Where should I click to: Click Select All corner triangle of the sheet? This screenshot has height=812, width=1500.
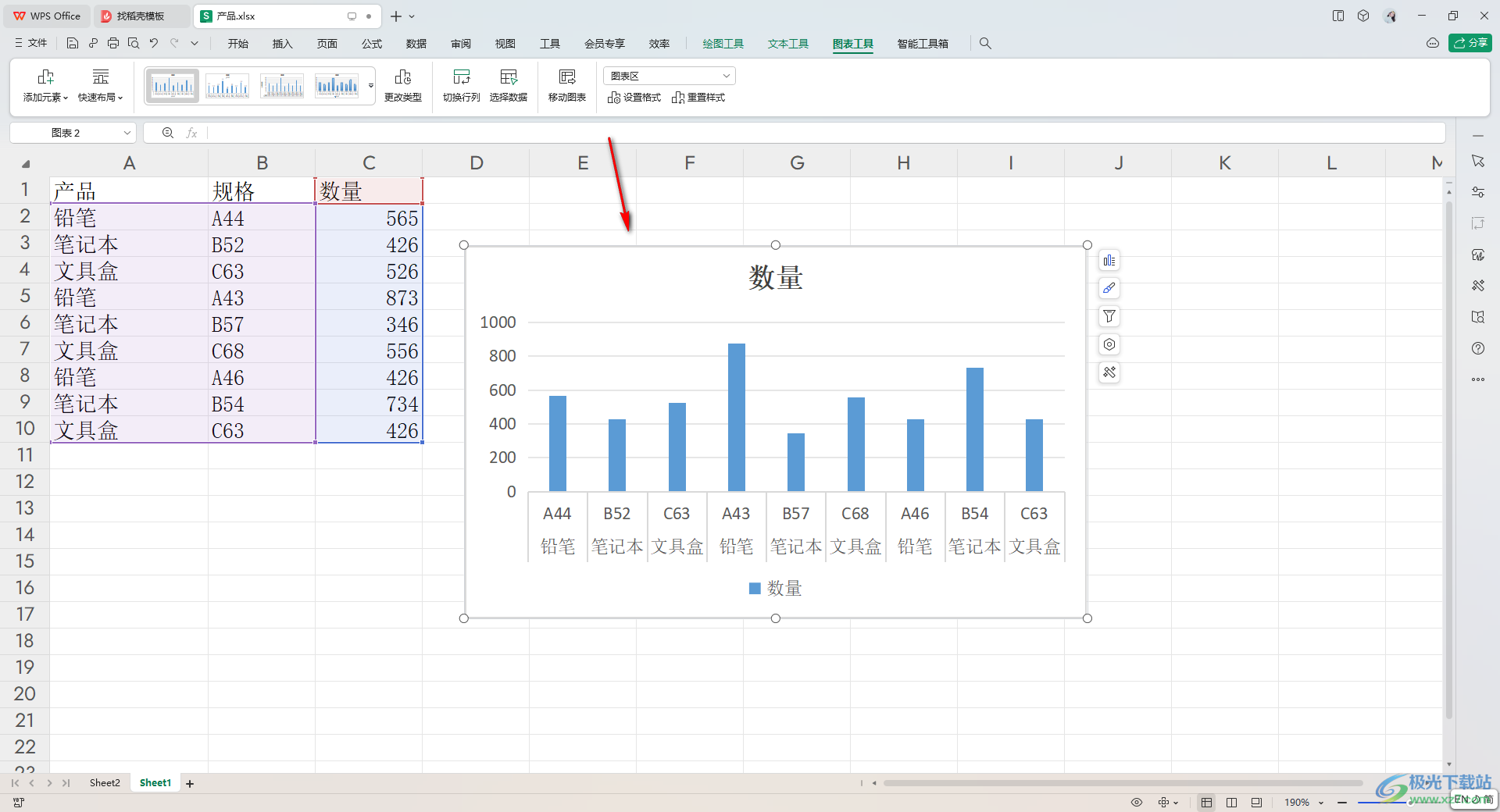(26, 163)
